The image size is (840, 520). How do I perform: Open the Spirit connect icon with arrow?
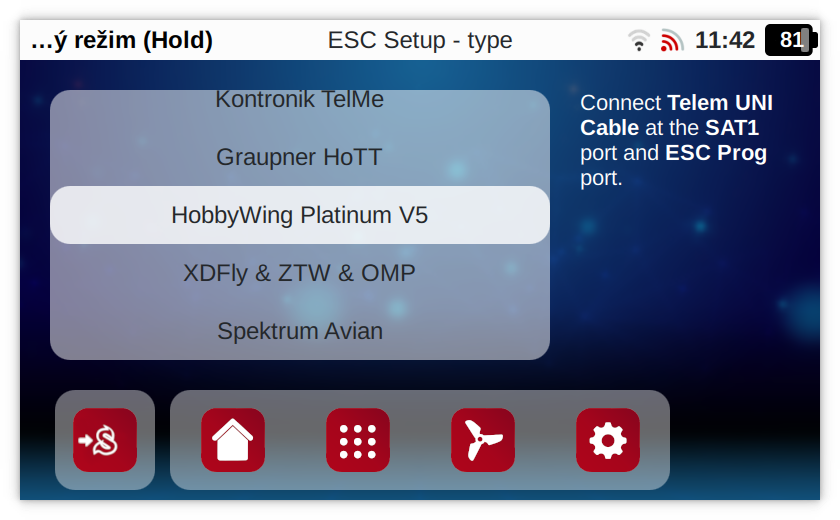coord(105,440)
